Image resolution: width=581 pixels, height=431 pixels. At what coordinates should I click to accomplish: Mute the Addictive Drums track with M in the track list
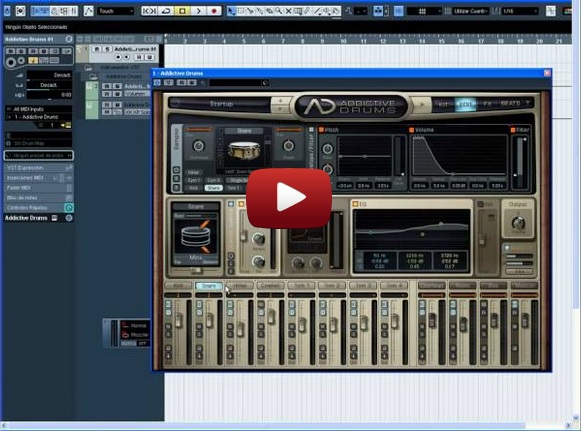tap(97, 49)
